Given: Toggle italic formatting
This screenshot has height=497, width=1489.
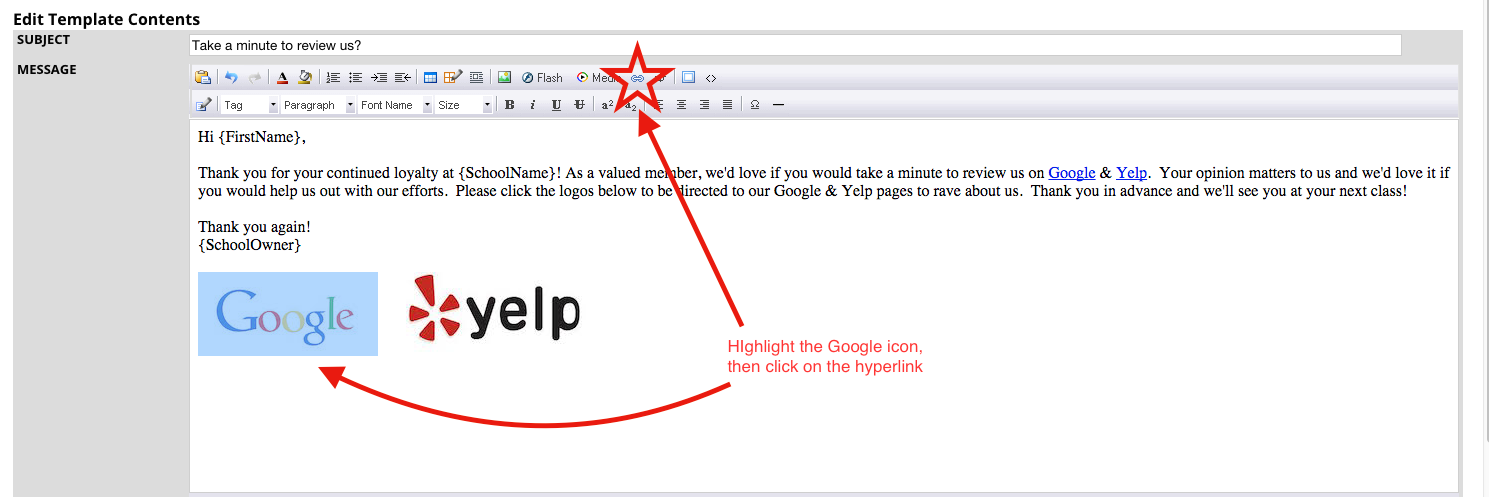Looking at the screenshot, I should (532, 104).
